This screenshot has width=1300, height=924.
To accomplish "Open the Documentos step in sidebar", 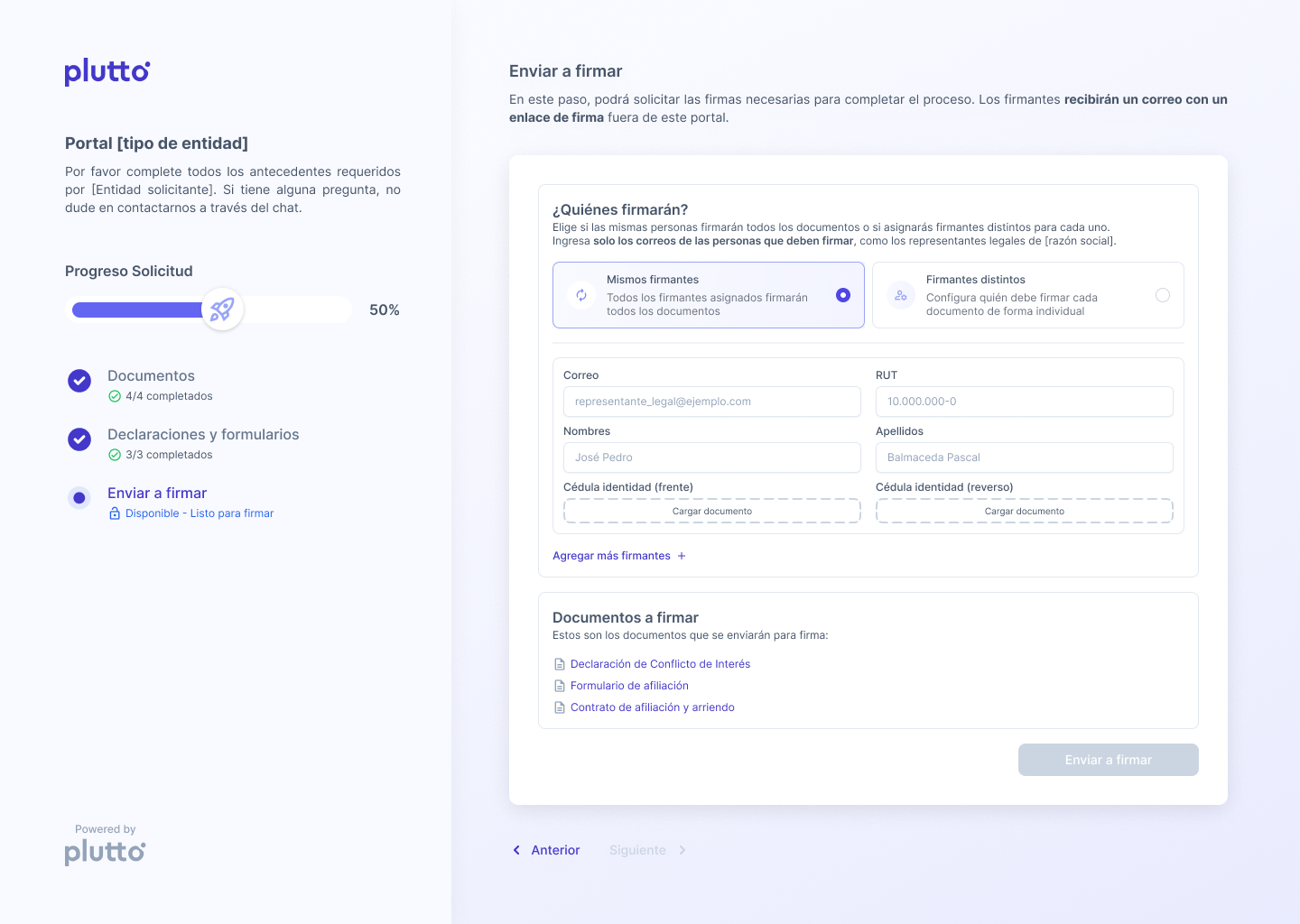I will pyautogui.click(x=151, y=375).
